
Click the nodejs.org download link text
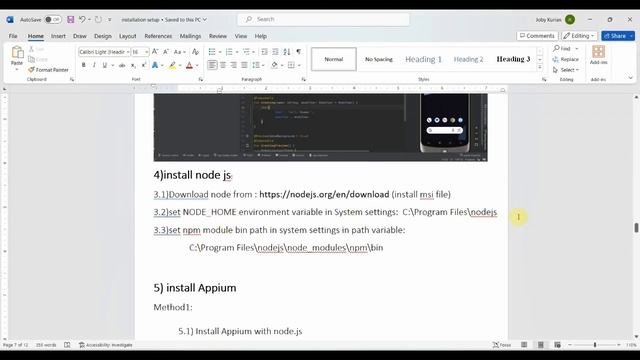(x=324, y=194)
